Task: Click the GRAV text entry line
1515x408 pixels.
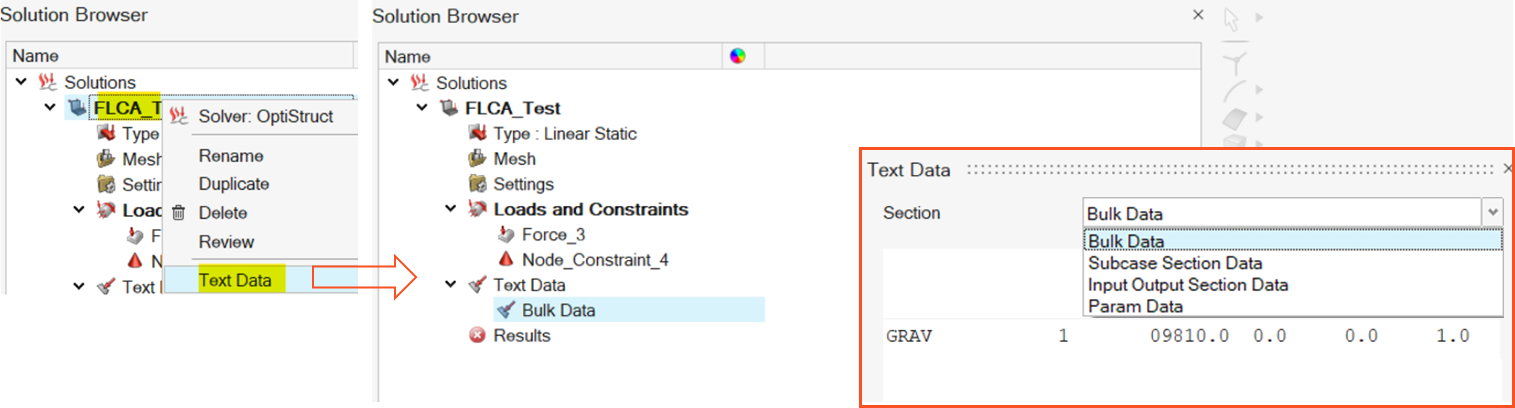Action: (1180, 337)
